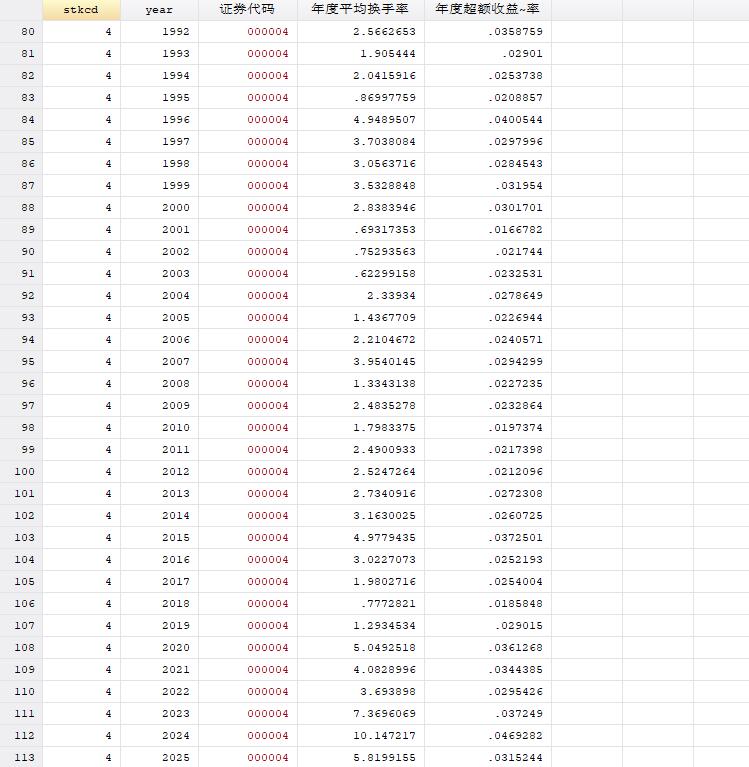Click 证券代码 cell in row 84

pyautogui.click(x=248, y=120)
